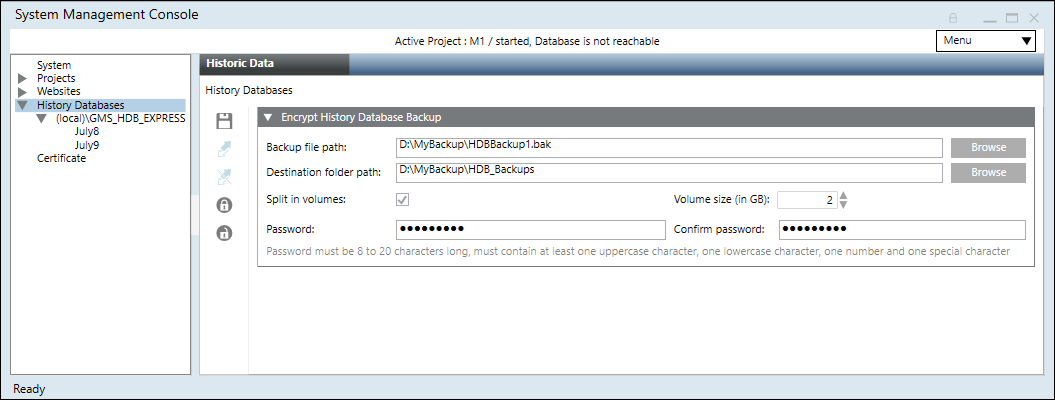Click the crossed-out arrow icon in the toolbar

(x=225, y=177)
